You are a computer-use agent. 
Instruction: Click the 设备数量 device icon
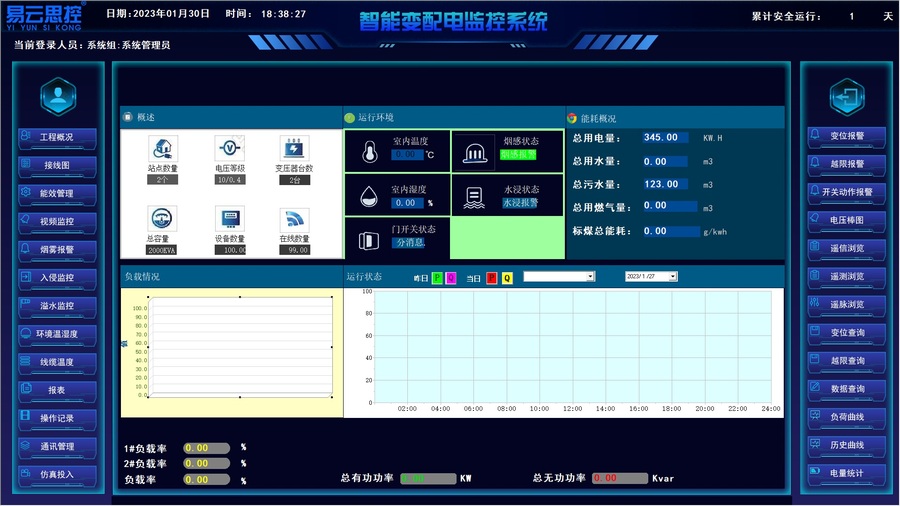click(x=230, y=219)
